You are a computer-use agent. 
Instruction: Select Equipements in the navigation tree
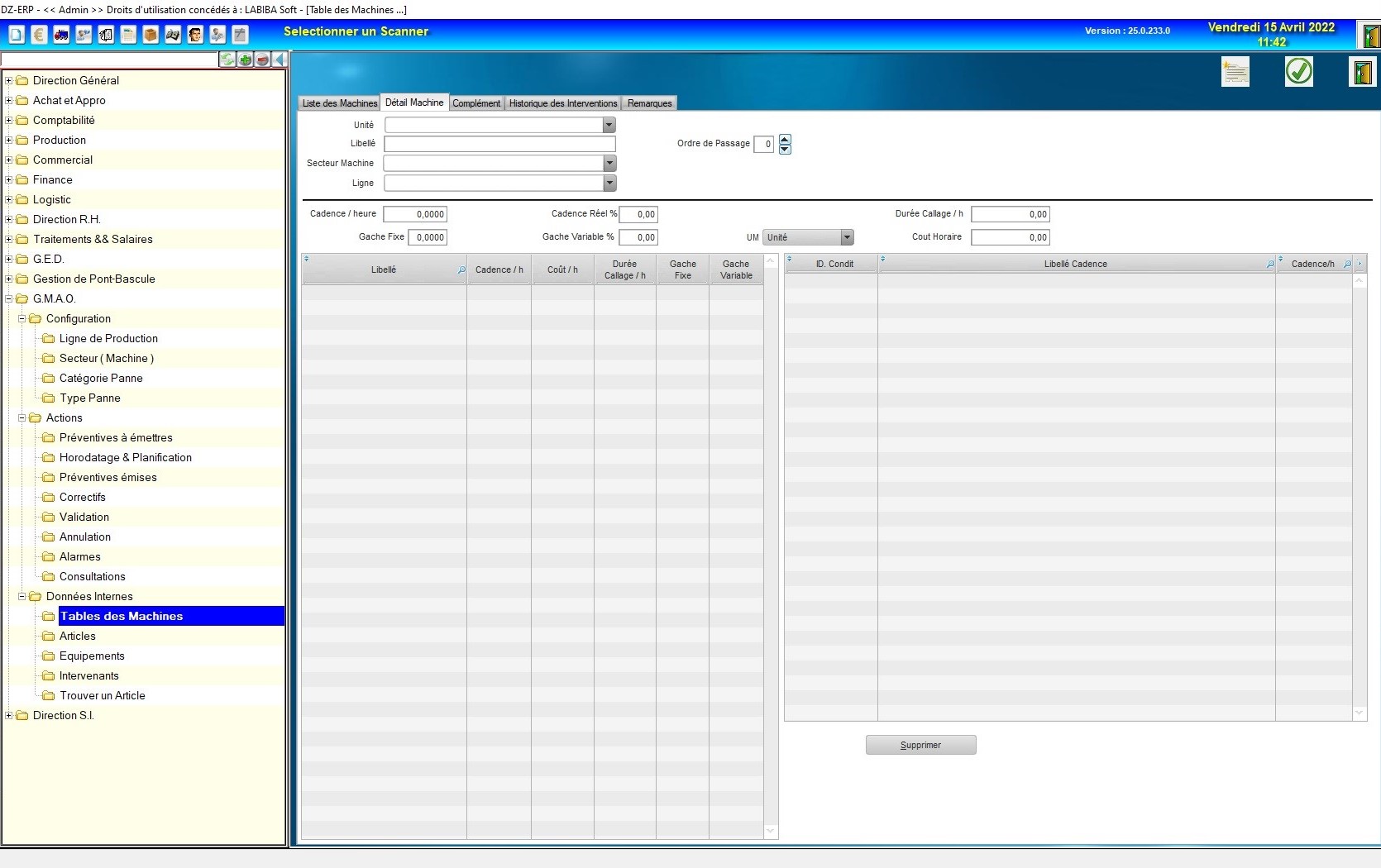[x=92, y=656]
